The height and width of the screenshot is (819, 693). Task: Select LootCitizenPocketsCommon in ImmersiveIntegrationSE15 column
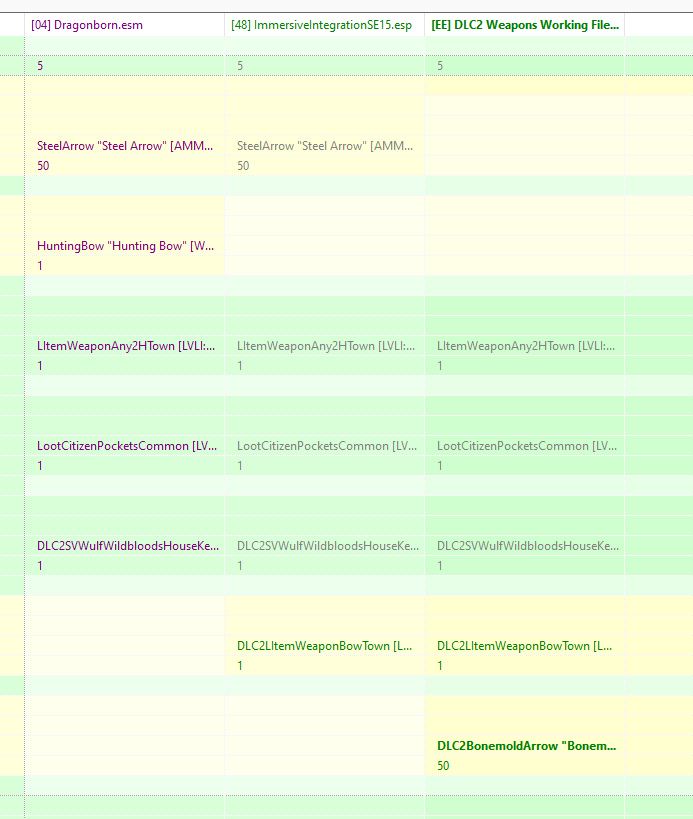click(x=327, y=446)
